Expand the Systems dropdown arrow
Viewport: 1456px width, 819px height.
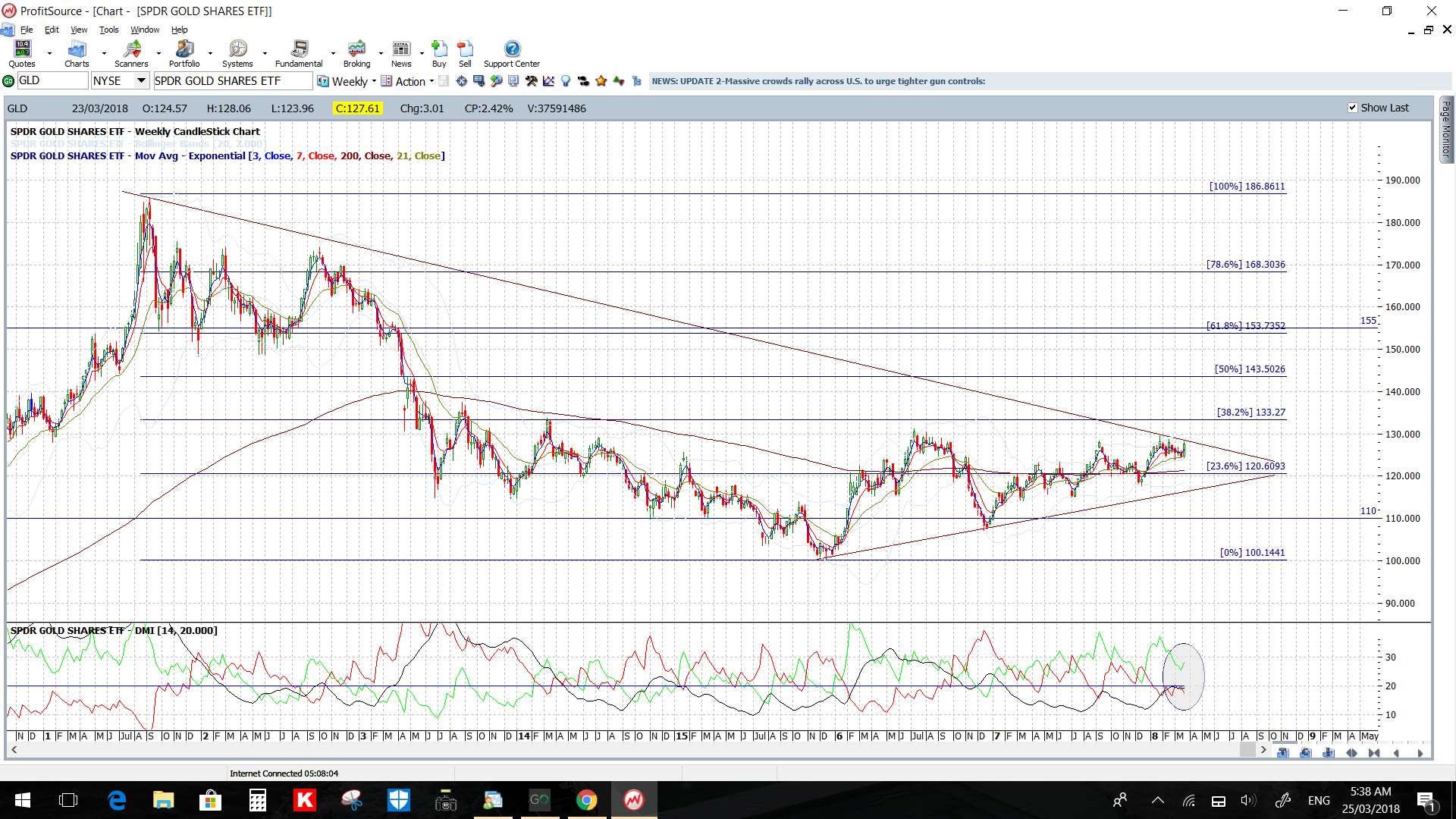[265, 54]
